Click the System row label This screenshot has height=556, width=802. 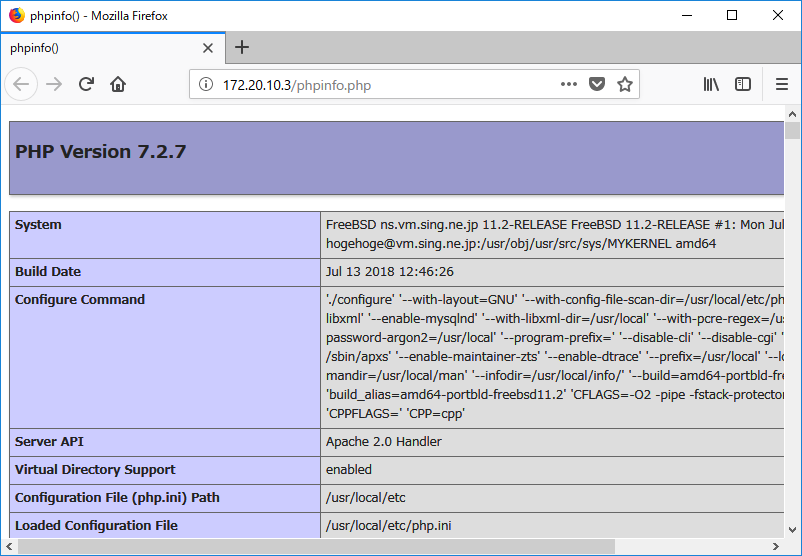(x=38, y=225)
